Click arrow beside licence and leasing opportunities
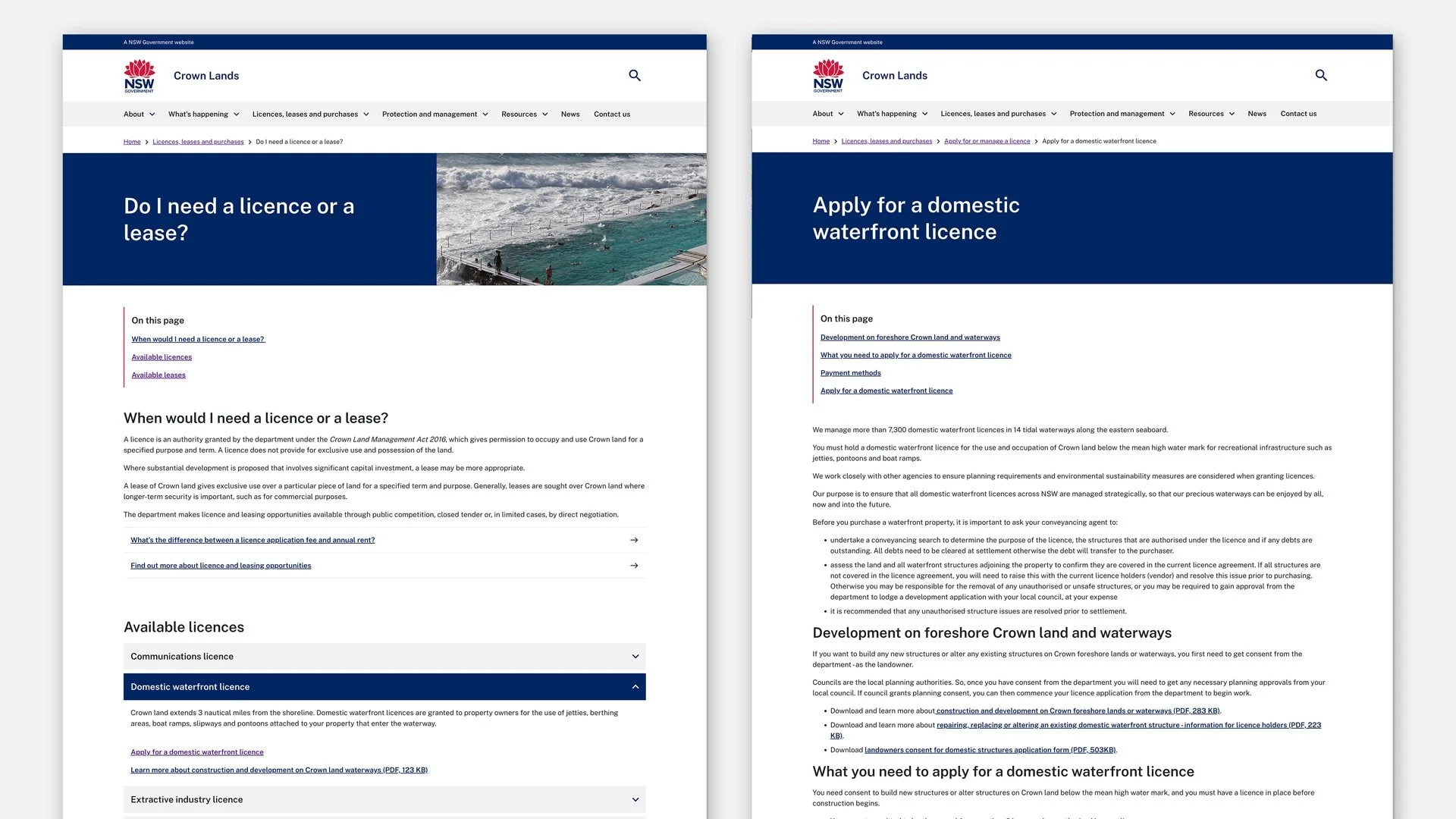 [x=634, y=566]
